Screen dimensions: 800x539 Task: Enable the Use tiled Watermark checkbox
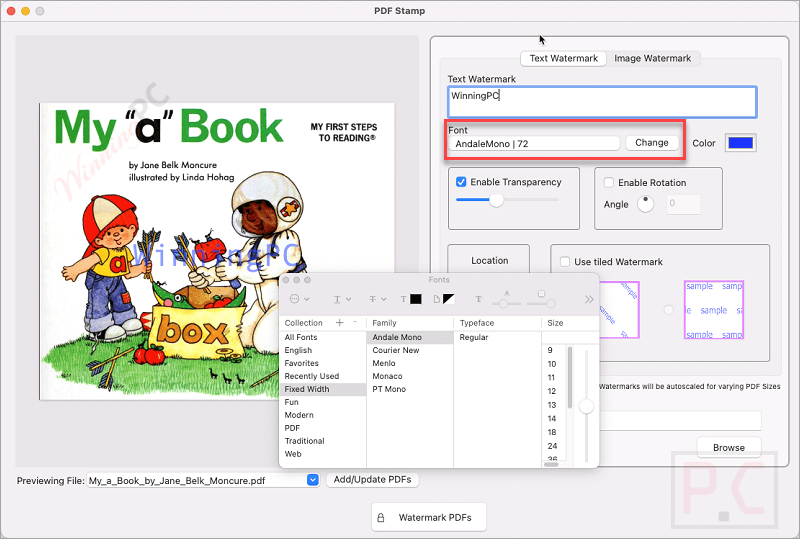click(x=565, y=261)
